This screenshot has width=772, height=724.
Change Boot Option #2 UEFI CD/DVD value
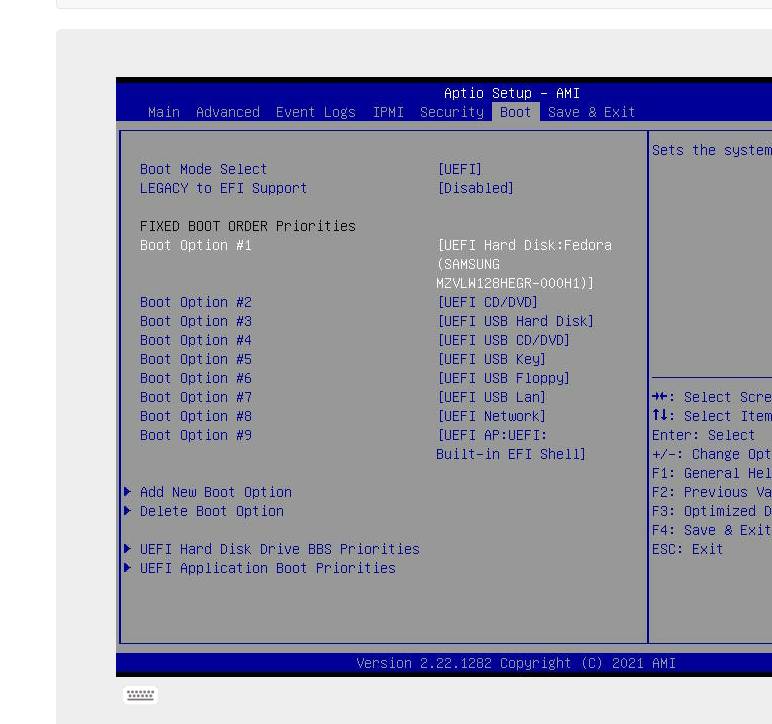click(x=488, y=302)
